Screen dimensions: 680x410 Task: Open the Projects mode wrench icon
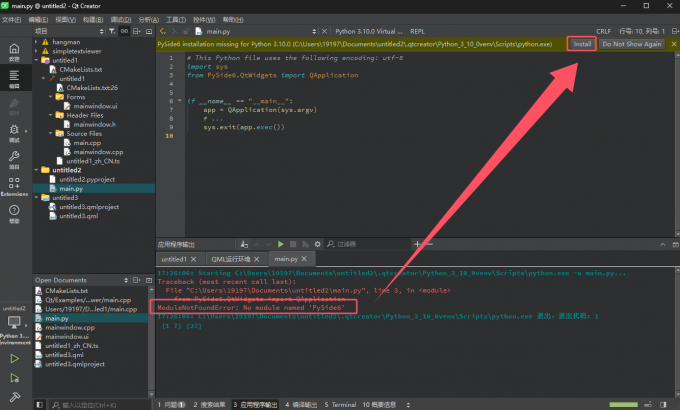click(14, 156)
